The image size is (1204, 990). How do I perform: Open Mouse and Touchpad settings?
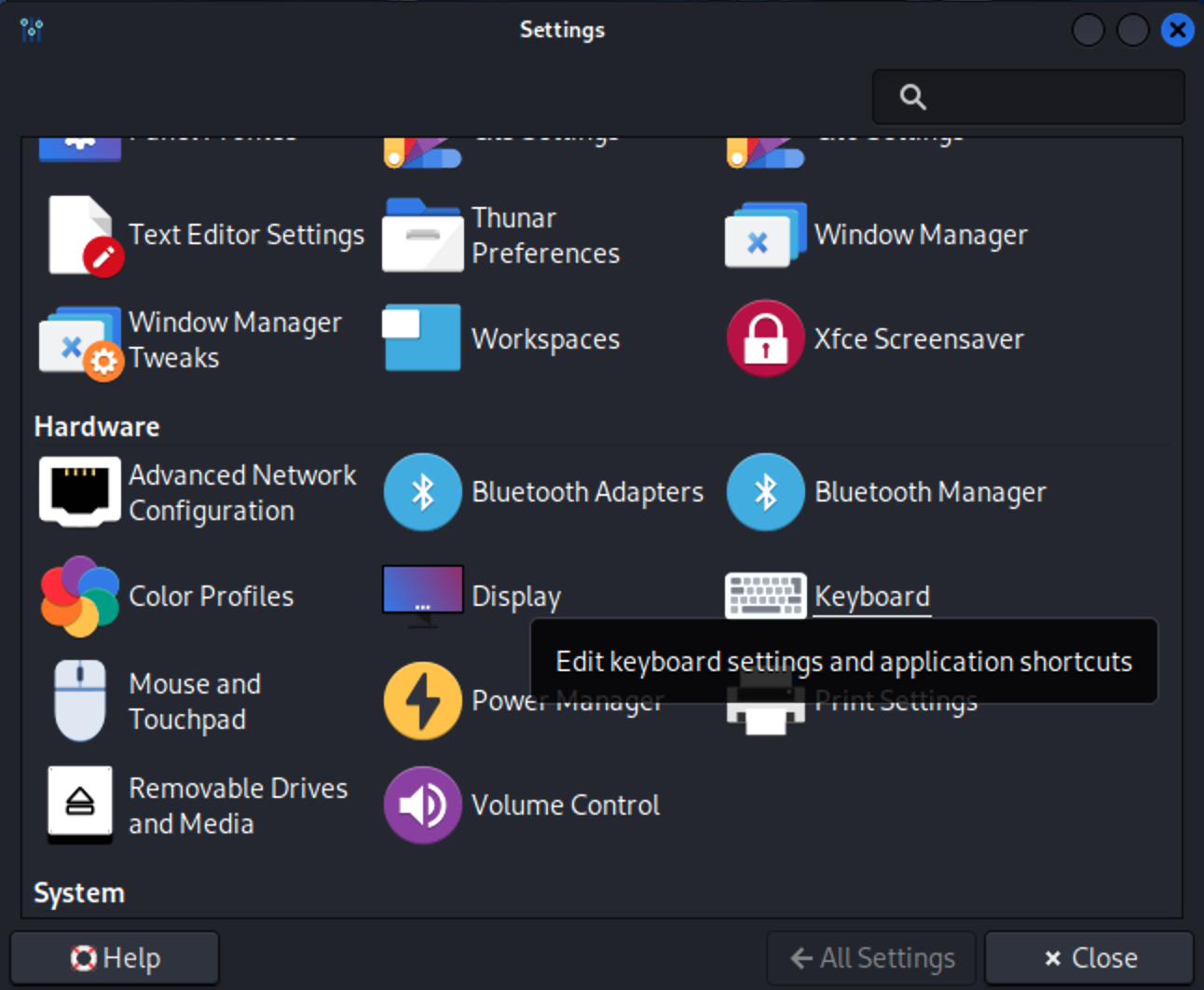point(80,701)
